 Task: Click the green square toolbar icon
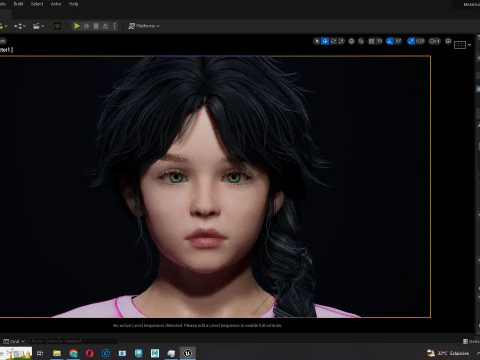pyautogui.click(x=57, y=26)
